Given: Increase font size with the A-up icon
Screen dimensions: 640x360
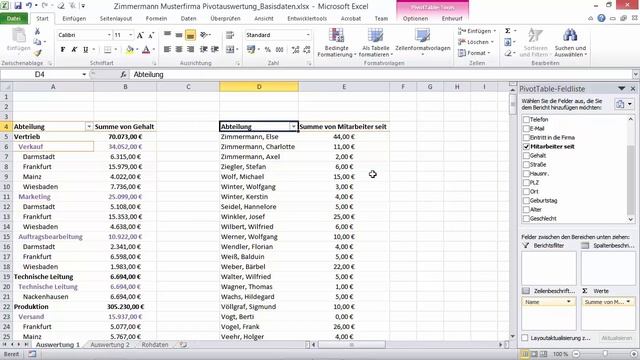Looking at the screenshot, I should (x=140, y=35).
